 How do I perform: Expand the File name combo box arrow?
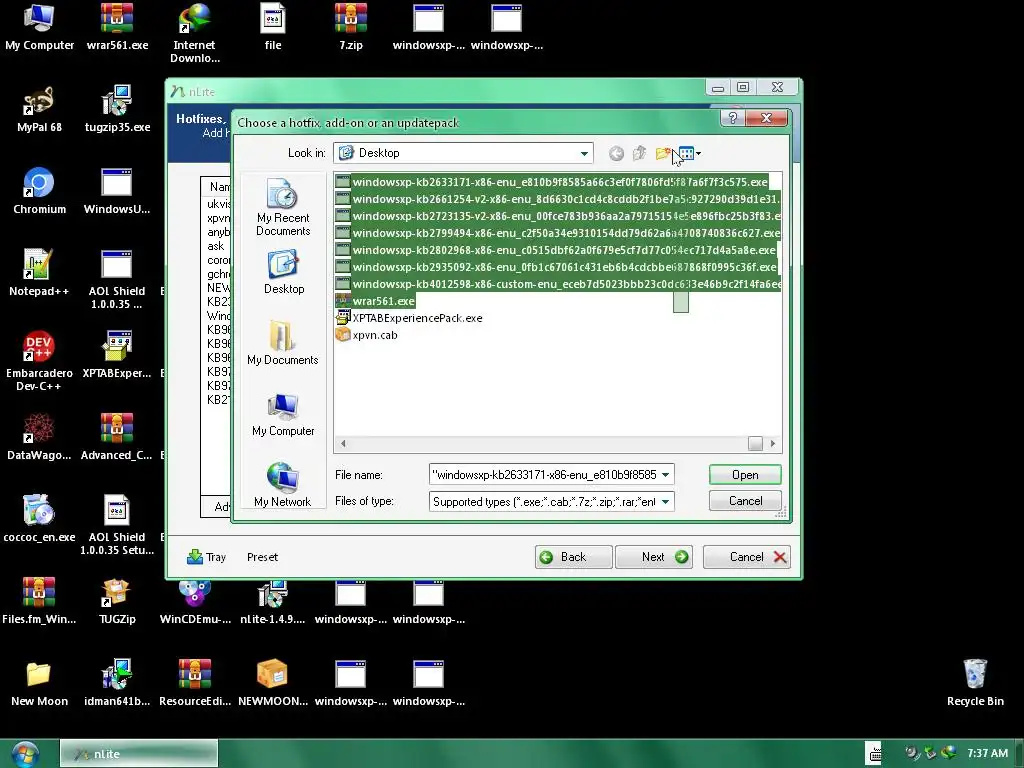pyautogui.click(x=665, y=475)
